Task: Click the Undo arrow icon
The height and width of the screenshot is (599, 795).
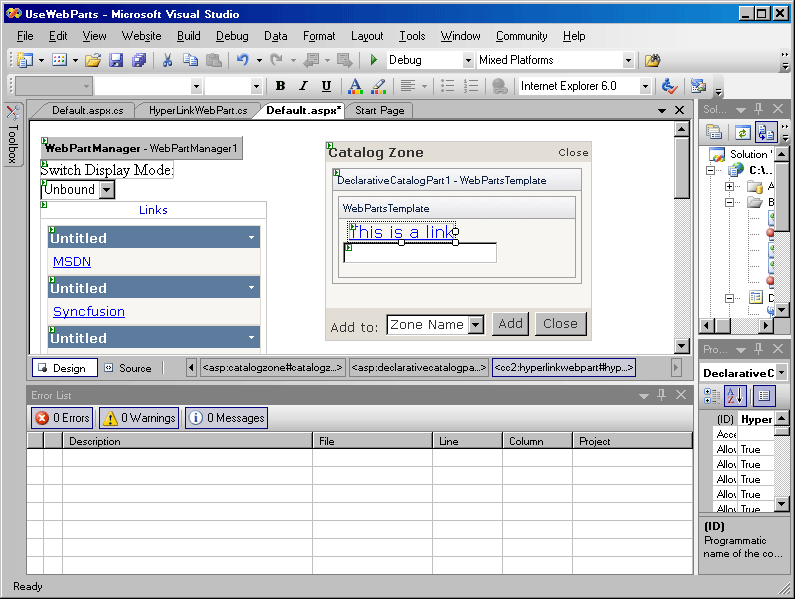Action: (x=242, y=60)
